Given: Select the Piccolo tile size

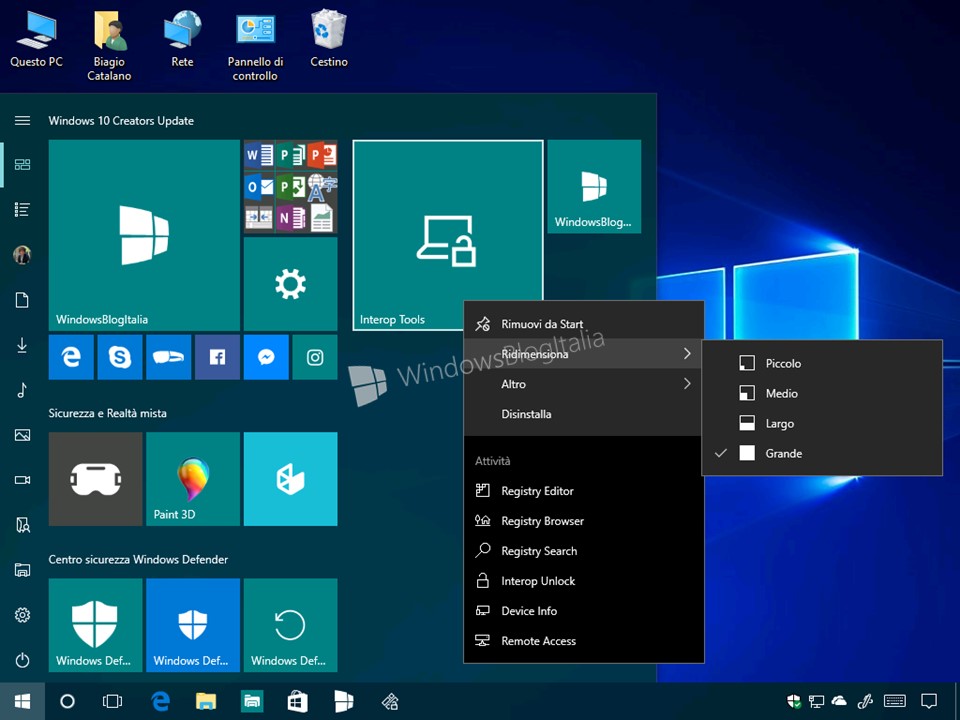Looking at the screenshot, I should point(822,363).
